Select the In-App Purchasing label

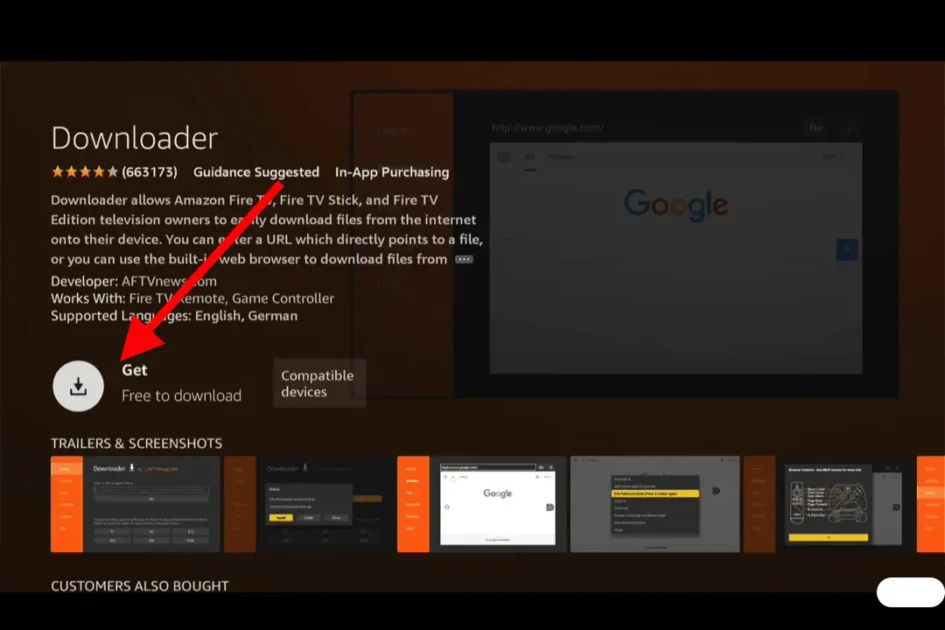(x=392, y=172)
